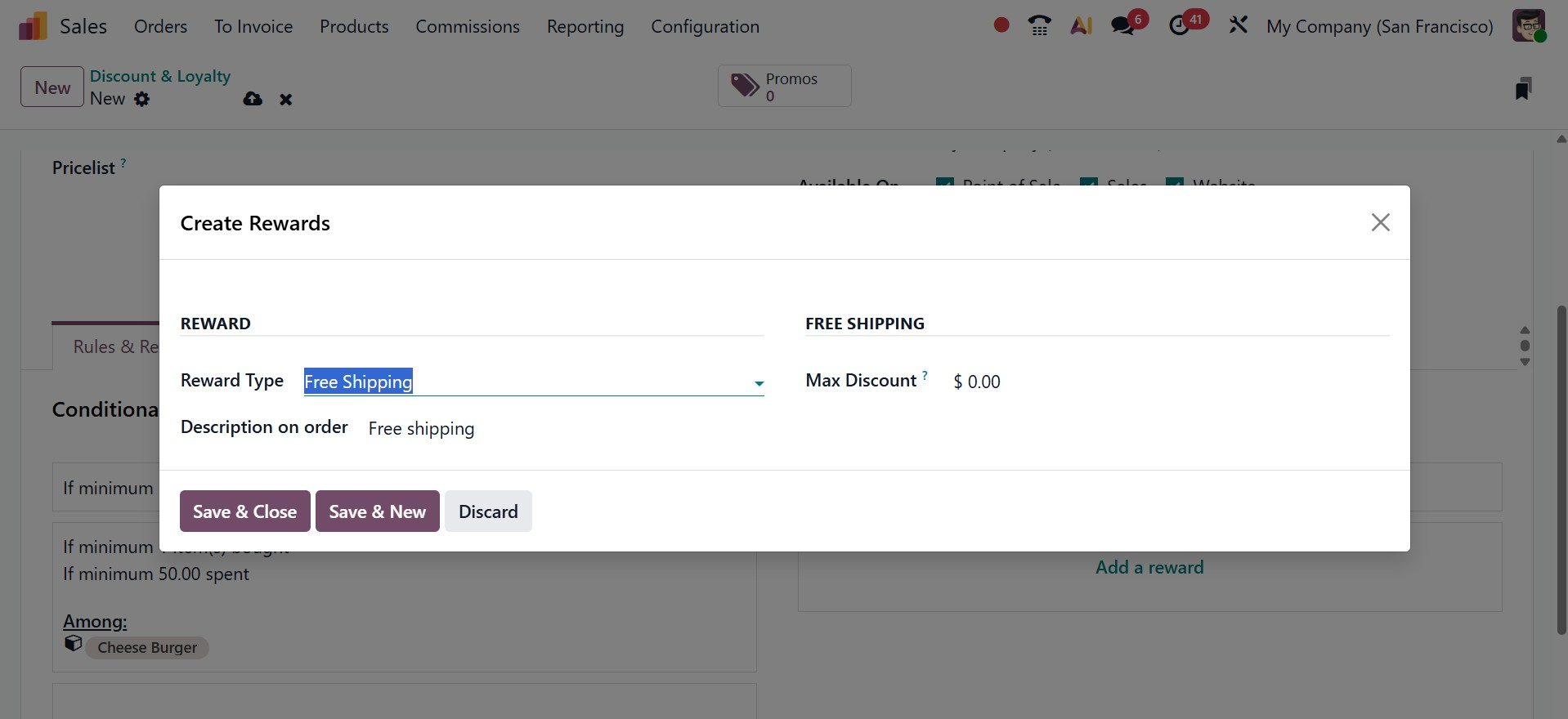1568x719 pixels.
Task: Click the Save & New button
Action: pos(377,511)
